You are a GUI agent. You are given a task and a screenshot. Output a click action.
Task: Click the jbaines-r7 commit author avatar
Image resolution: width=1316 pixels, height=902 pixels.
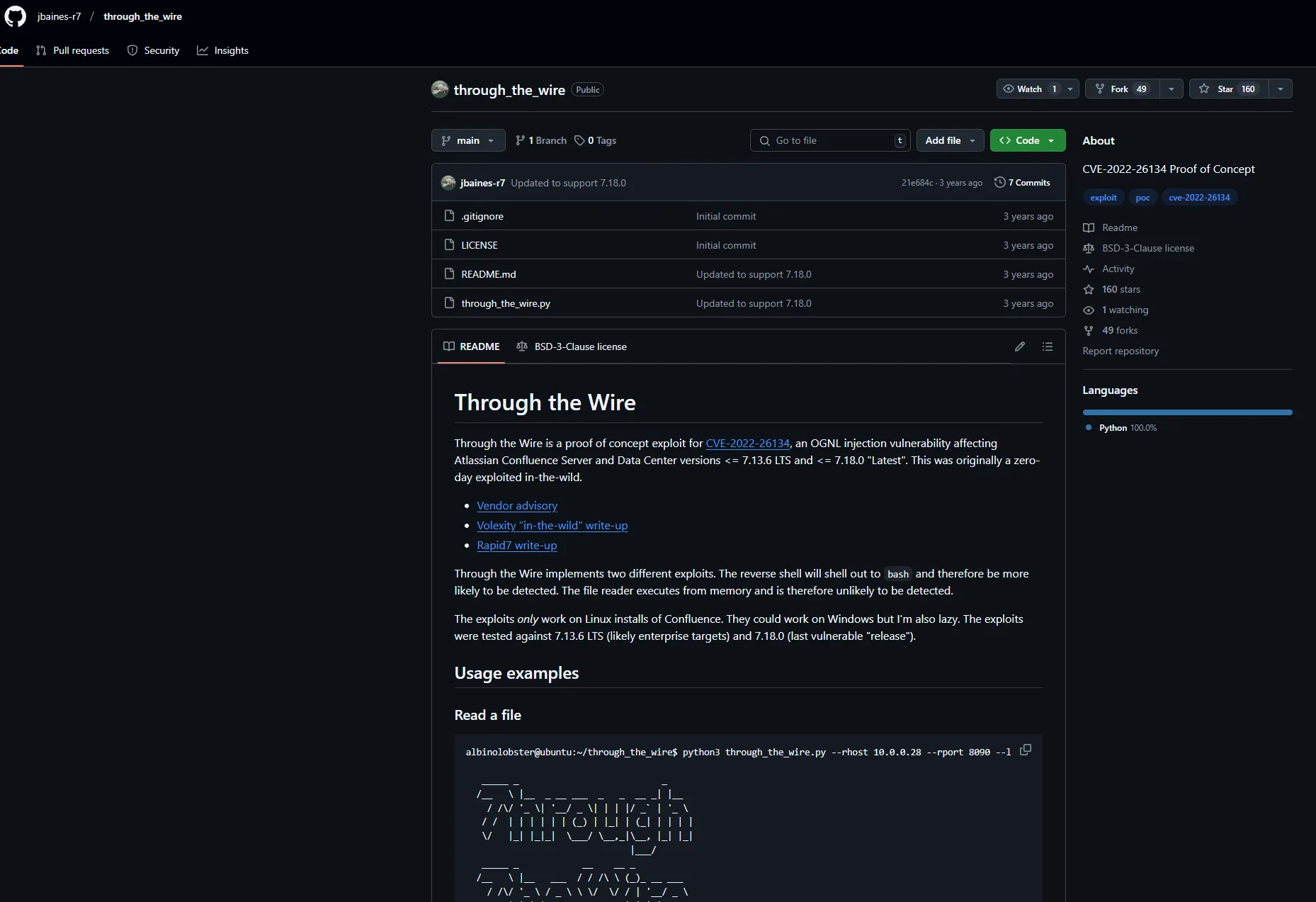coord(448,183)
